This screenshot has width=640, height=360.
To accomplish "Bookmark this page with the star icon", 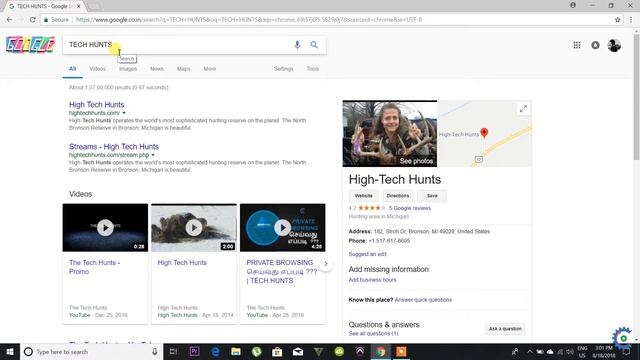I will tap(618, 20).
